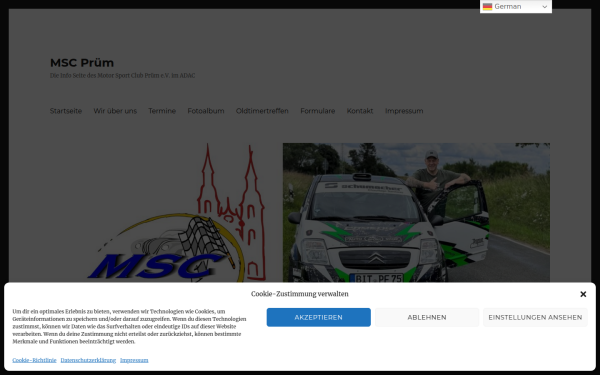Decline cookies with Ablehnen button
This screenshot has width=600, height=375.
coord(427,317)
